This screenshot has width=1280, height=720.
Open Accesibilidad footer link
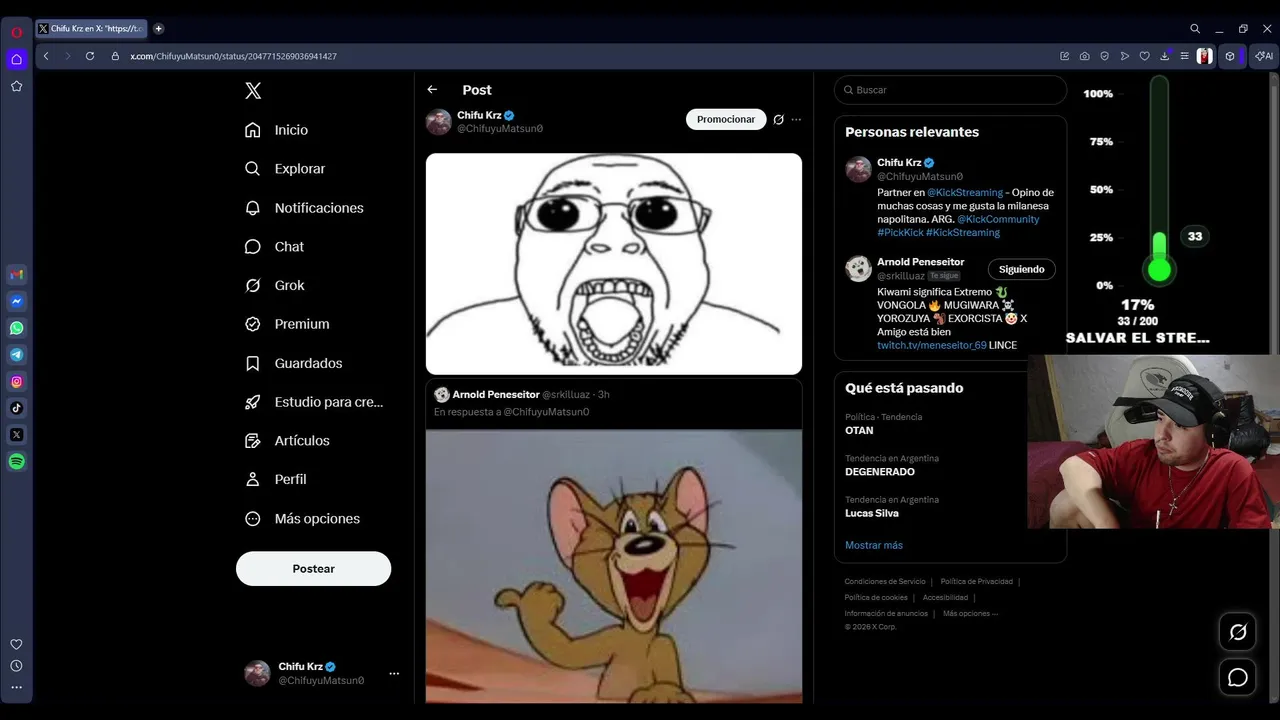click(x=945, y=598)
